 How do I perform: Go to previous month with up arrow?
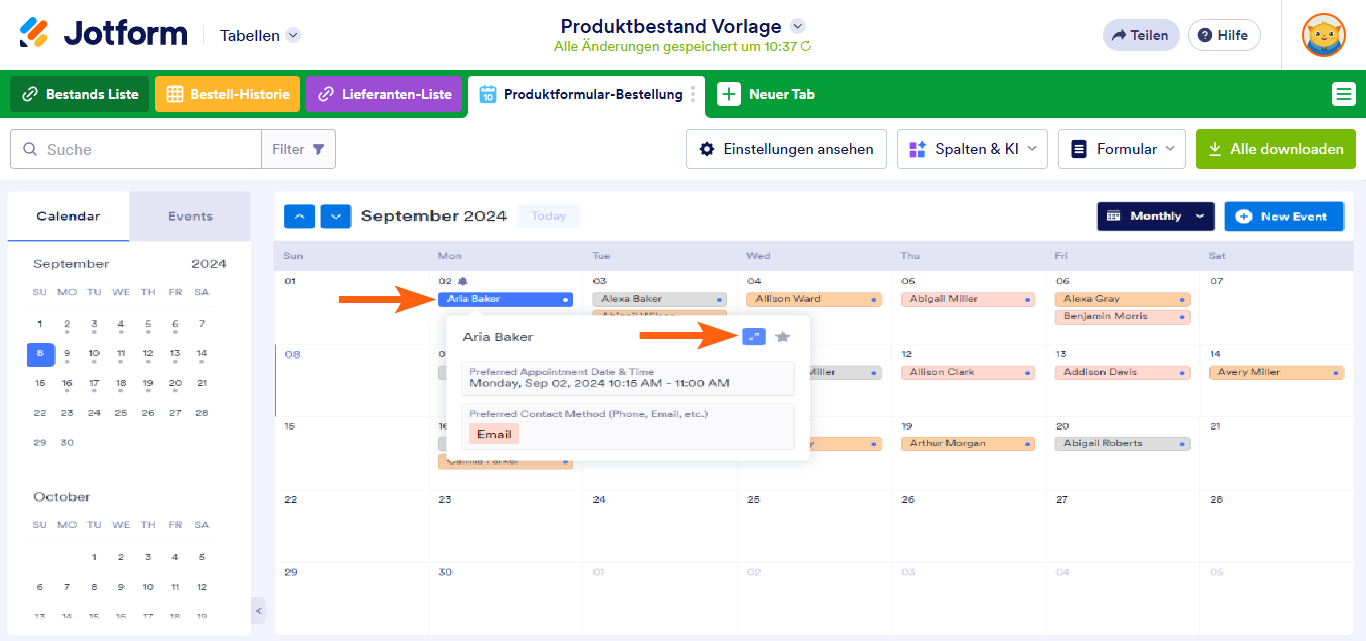tap(300, 216)
